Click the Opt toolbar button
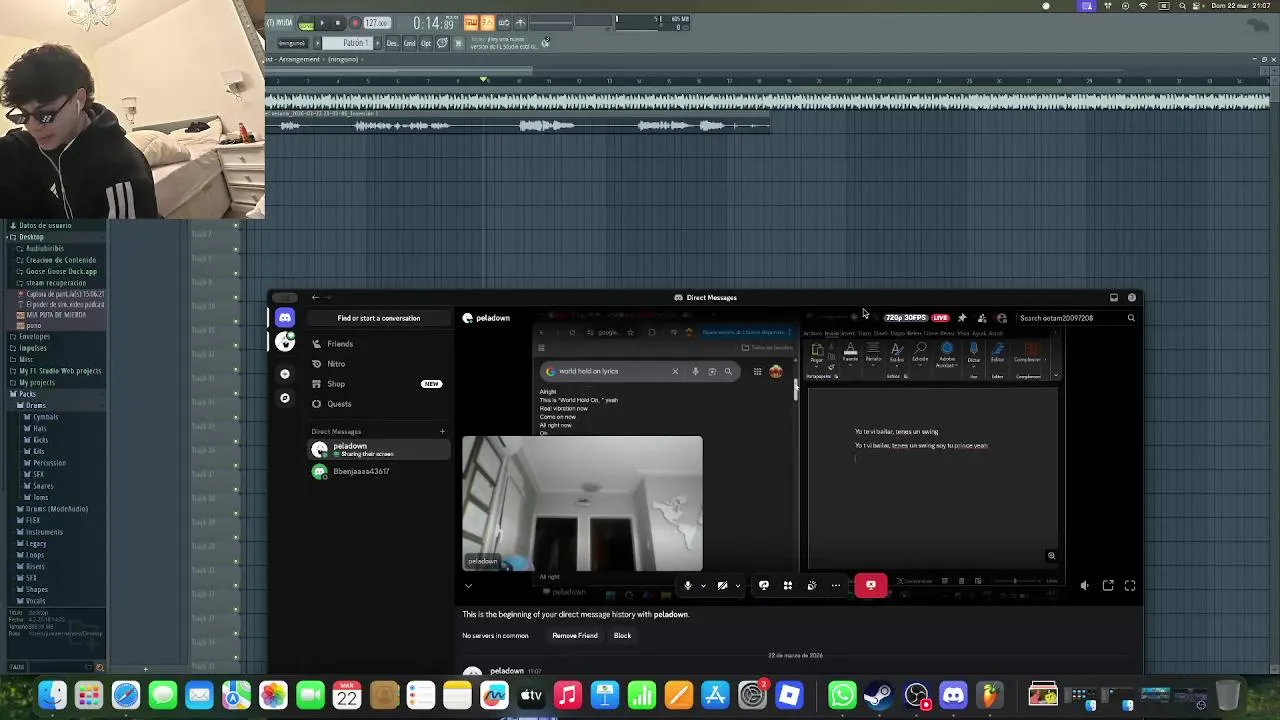Screen dimensions: 1280x720 pos(426,43)
